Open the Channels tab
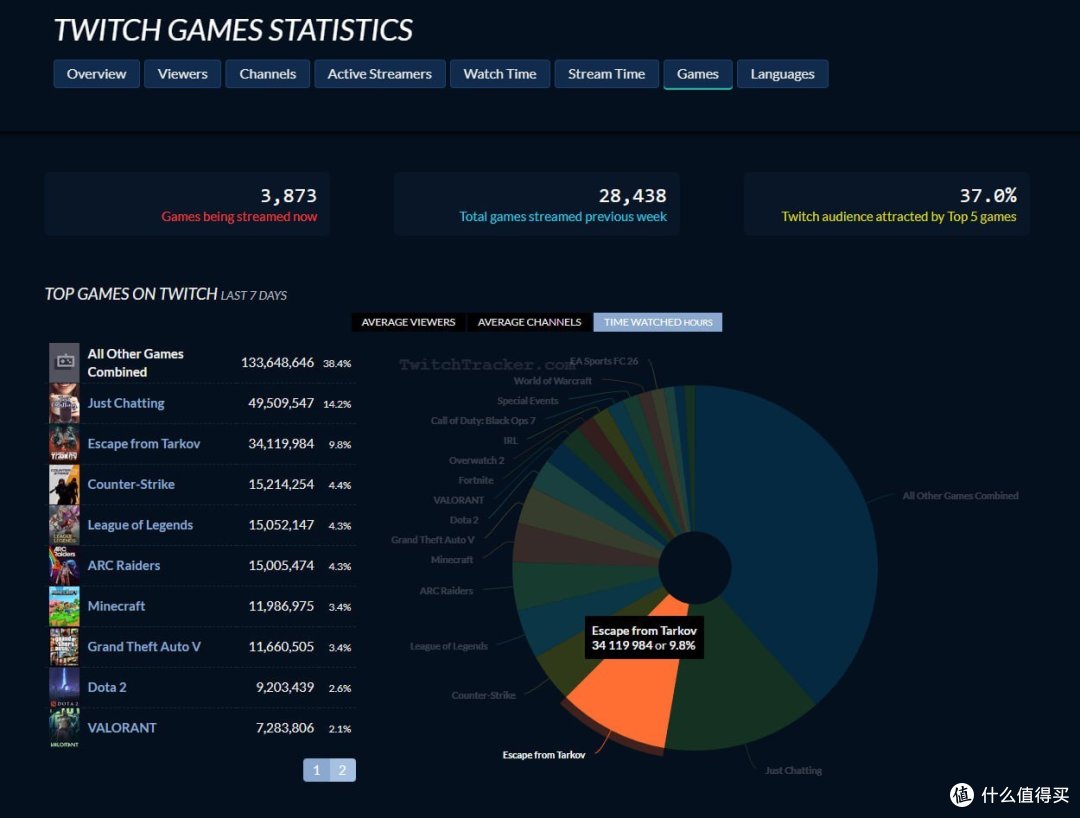The height and width of the screenshot is (818, 1080). coord(267,74)
